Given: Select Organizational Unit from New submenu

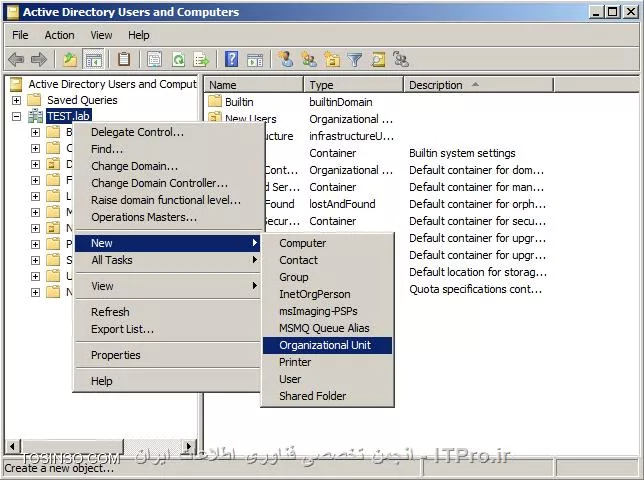Looking at the screenshot, I should click(324, 345).
